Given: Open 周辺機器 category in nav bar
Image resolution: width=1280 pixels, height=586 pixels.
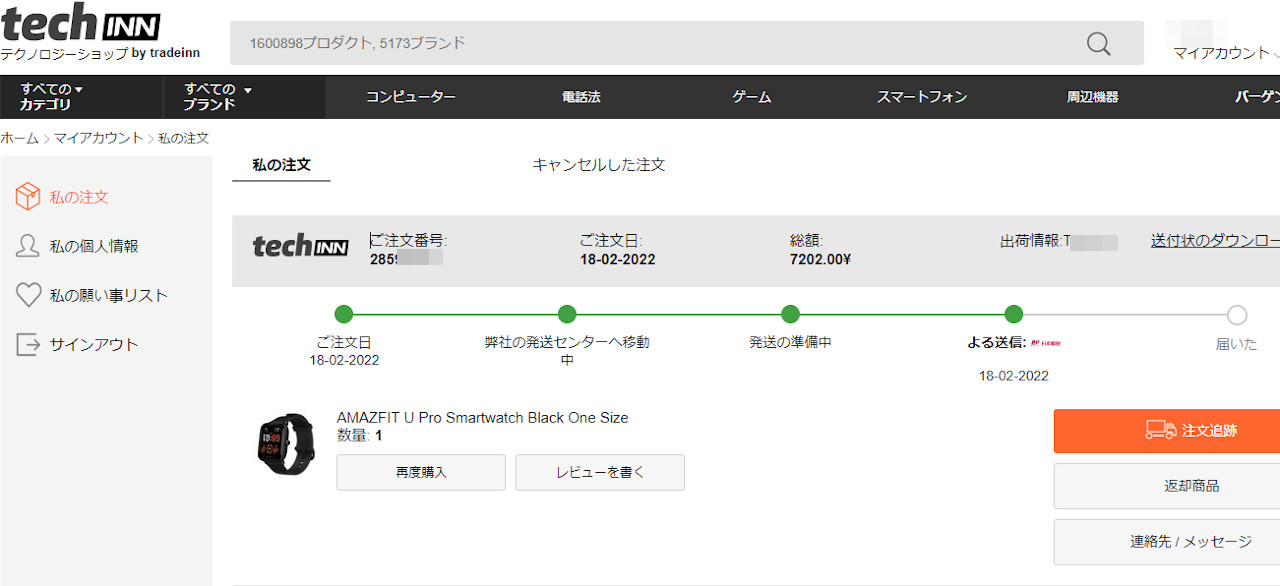Looking at the screenshot, I should point(1092,97).
